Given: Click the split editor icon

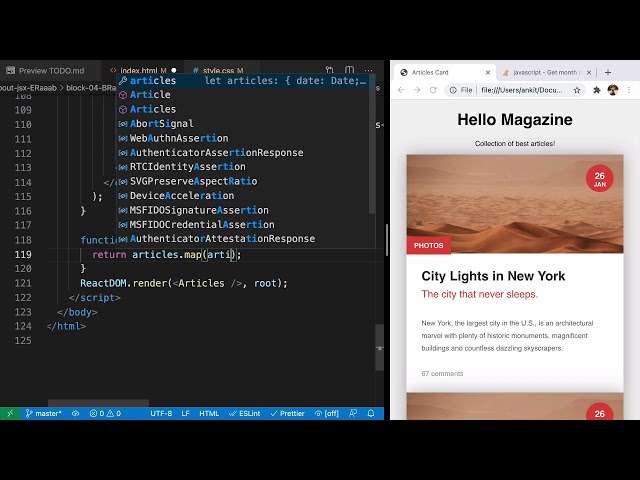Looking at the screenshot, I should (349, 70).
